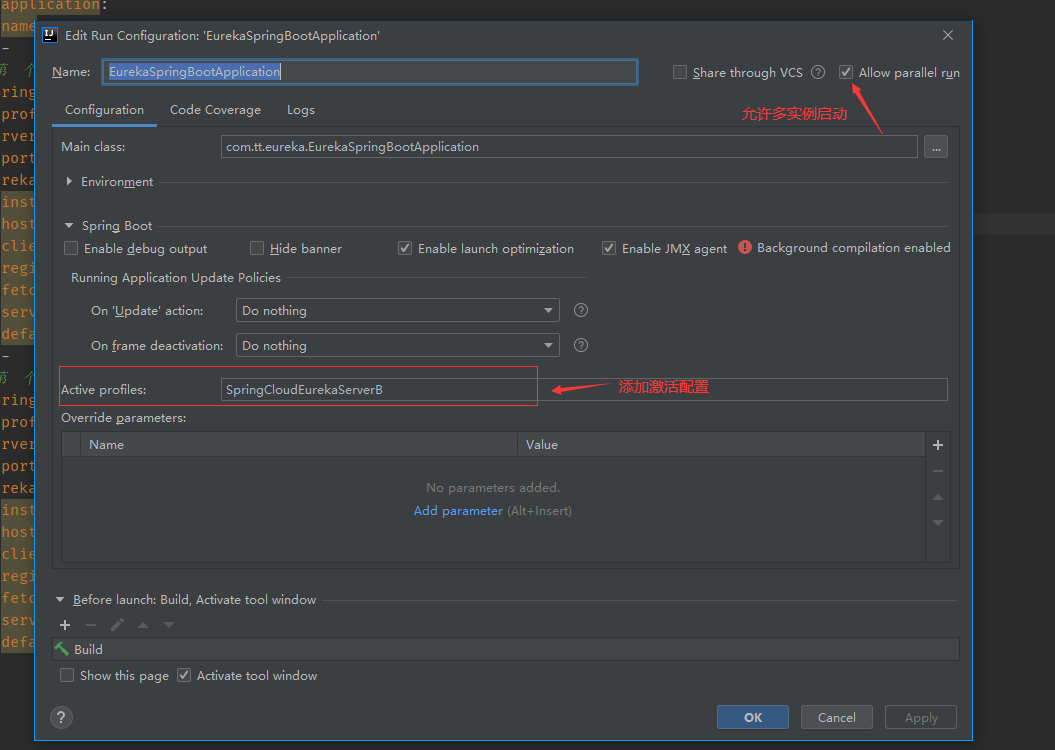Click the red background compilation warning icon

pyautogui.click(x=745, y=247)
